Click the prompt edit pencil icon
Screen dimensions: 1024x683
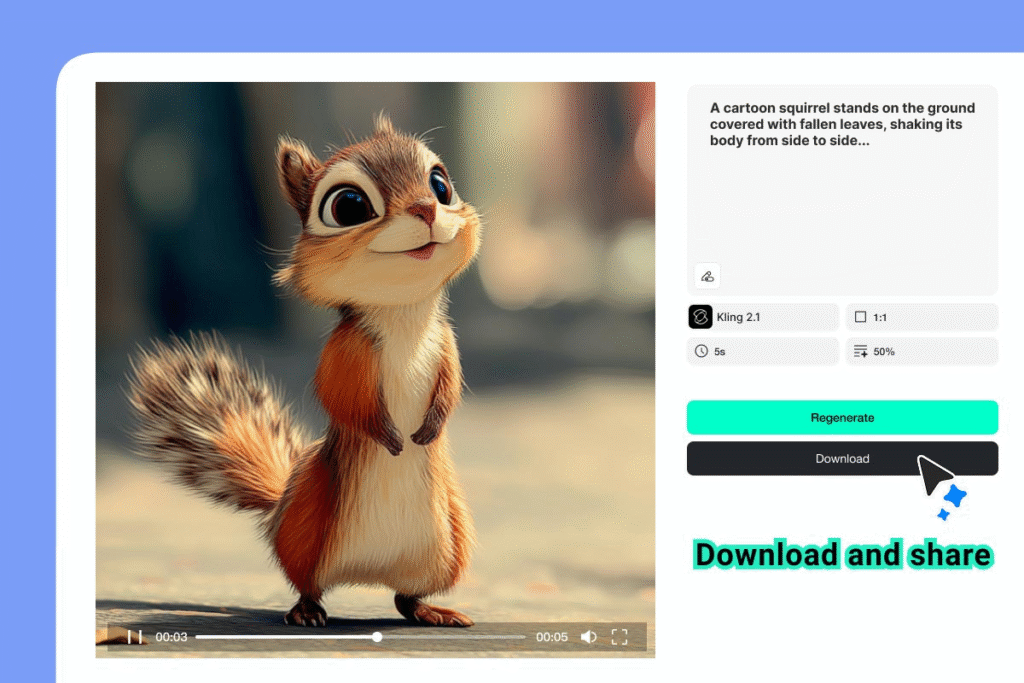[707, 276]
